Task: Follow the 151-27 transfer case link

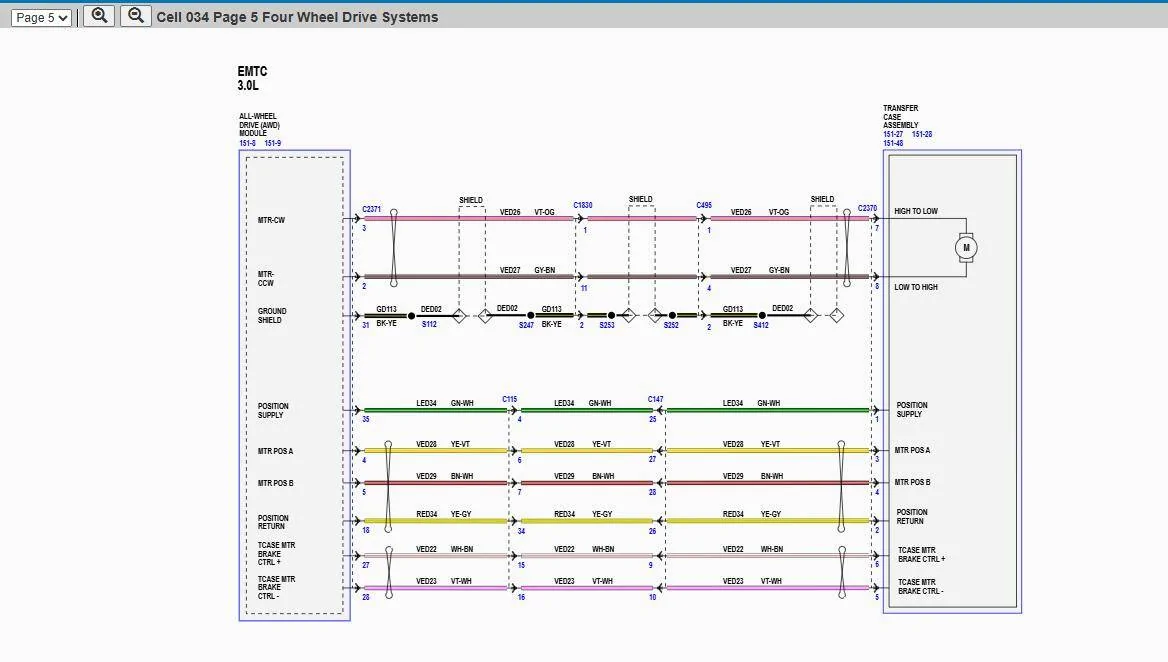Action: click(893, 134)
